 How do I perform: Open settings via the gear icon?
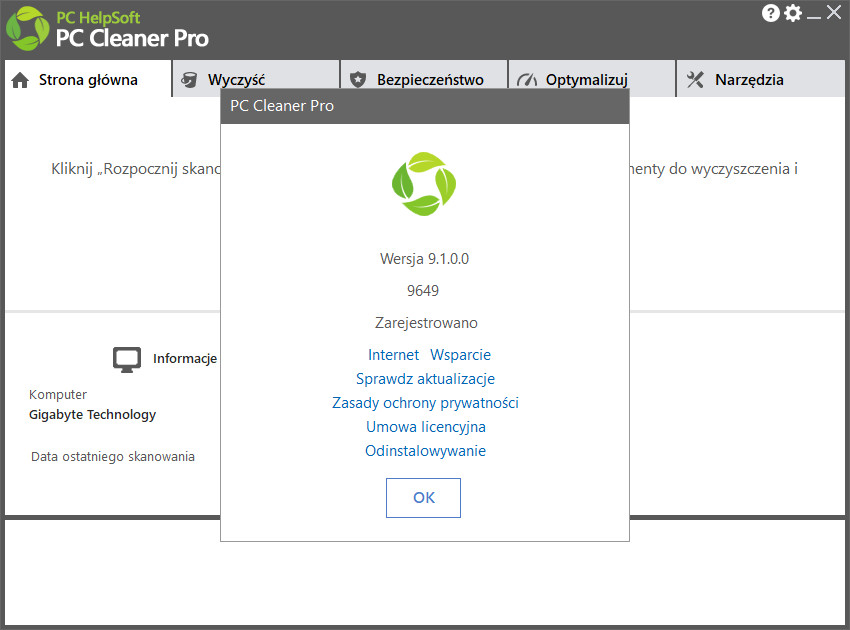click(793, 13)
